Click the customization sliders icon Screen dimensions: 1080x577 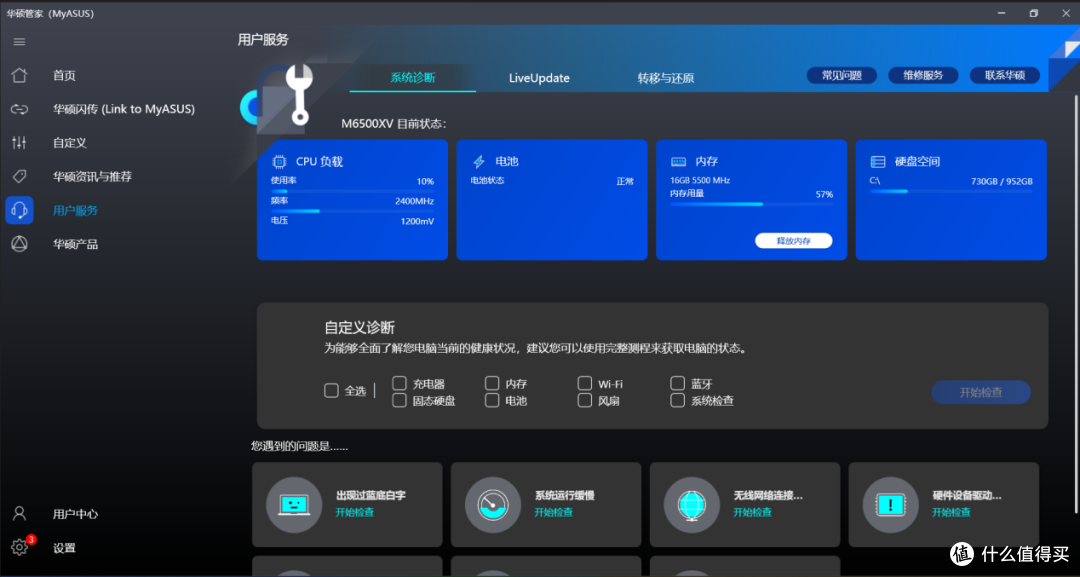coord(19,143)
